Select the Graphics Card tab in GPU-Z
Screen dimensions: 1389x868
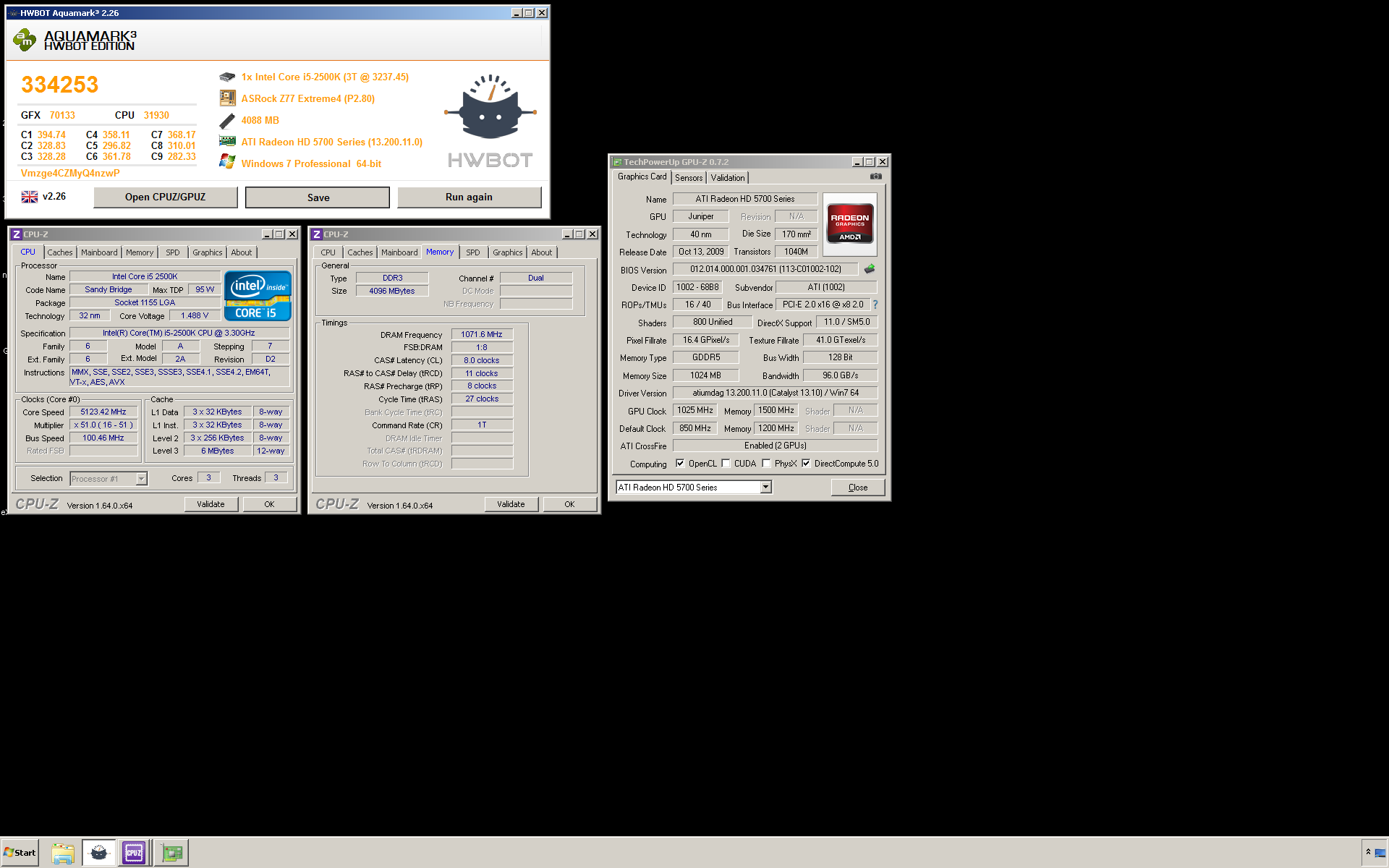click(x=642, y=176)
